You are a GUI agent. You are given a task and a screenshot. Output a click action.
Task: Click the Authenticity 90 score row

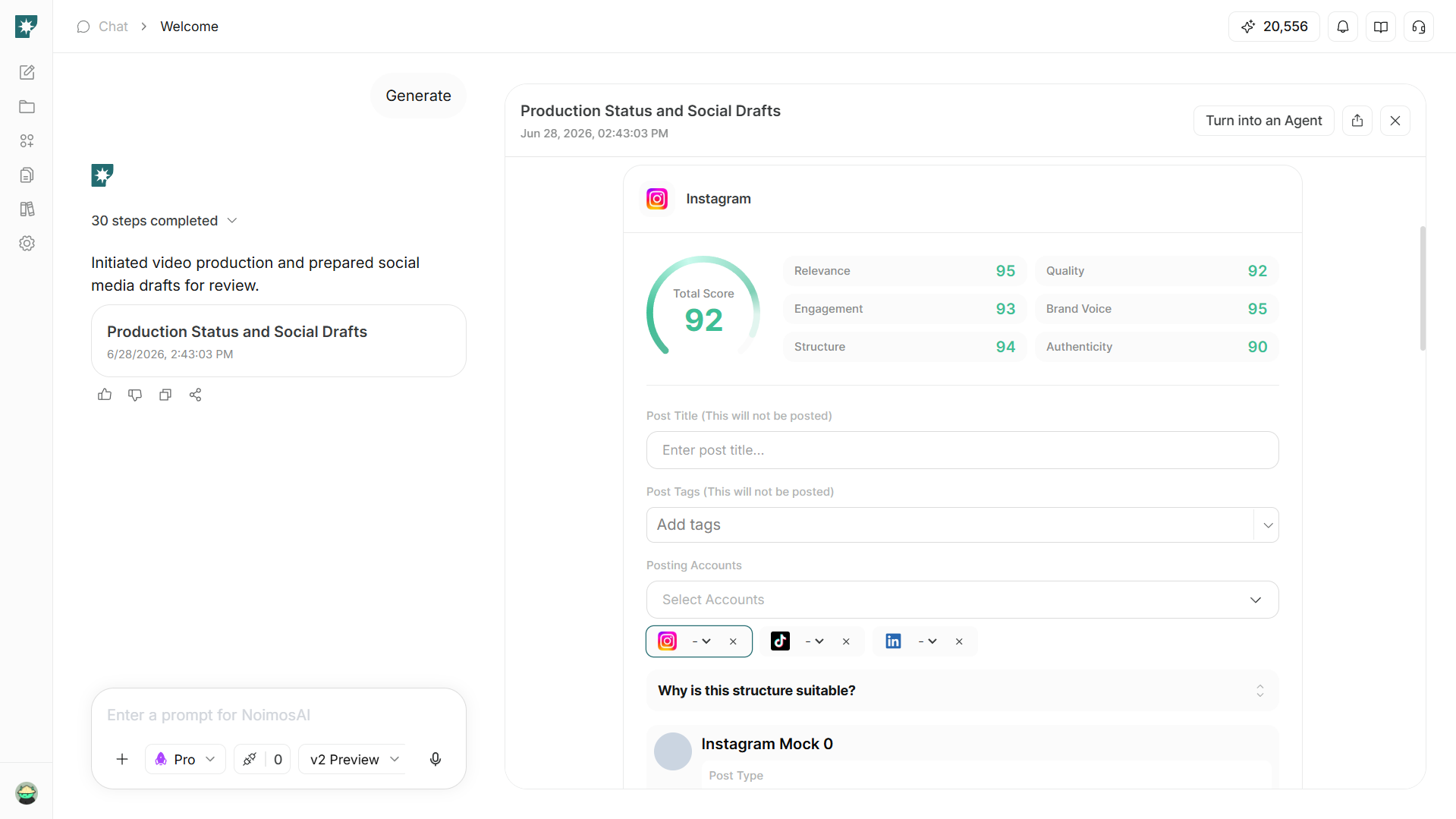coord(1156,347)
